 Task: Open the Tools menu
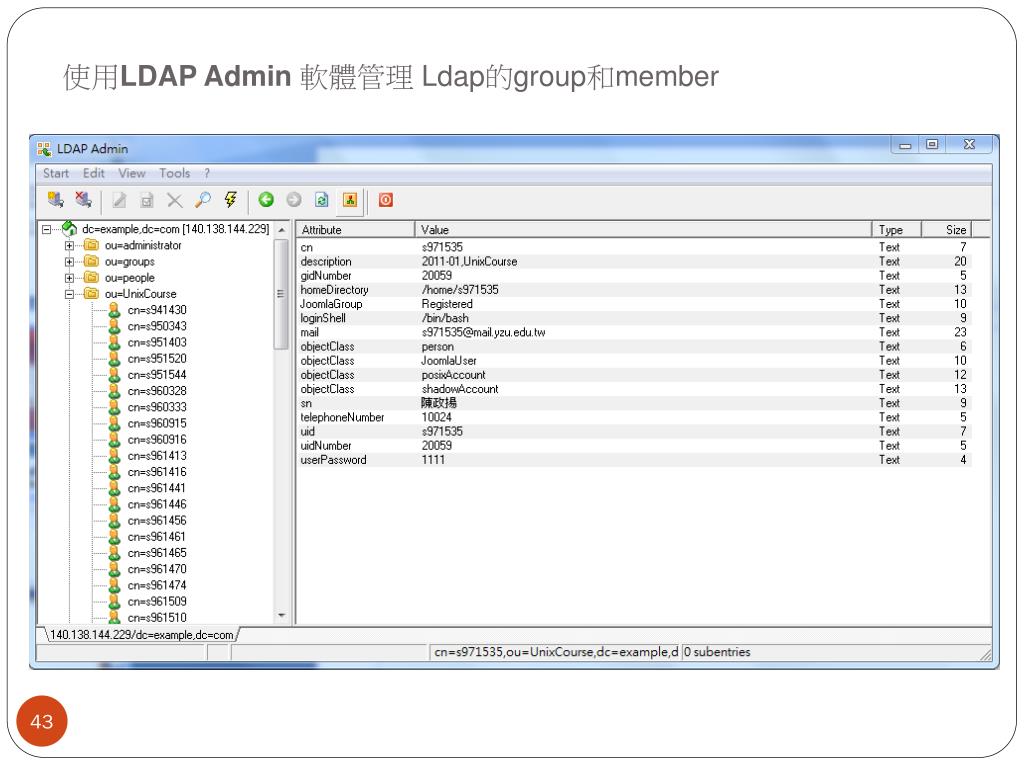(x=174, y=173)
